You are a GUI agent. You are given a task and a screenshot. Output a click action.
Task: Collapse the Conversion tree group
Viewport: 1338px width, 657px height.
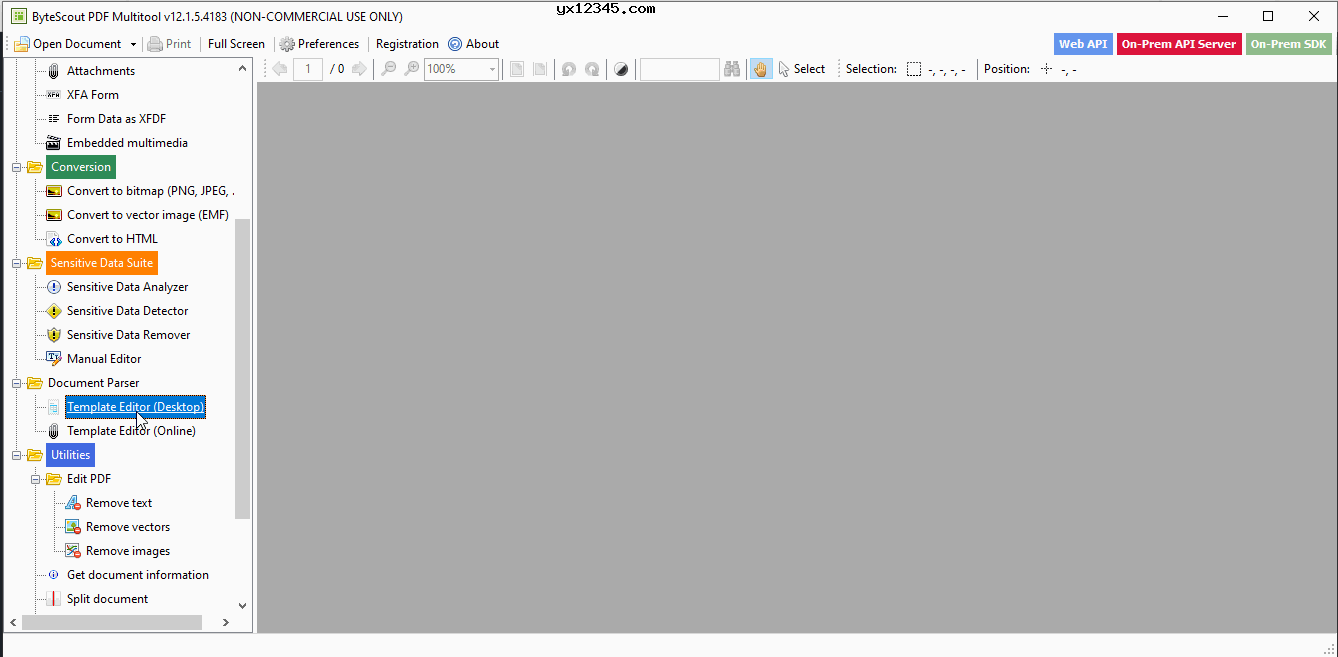coord(16,167)
